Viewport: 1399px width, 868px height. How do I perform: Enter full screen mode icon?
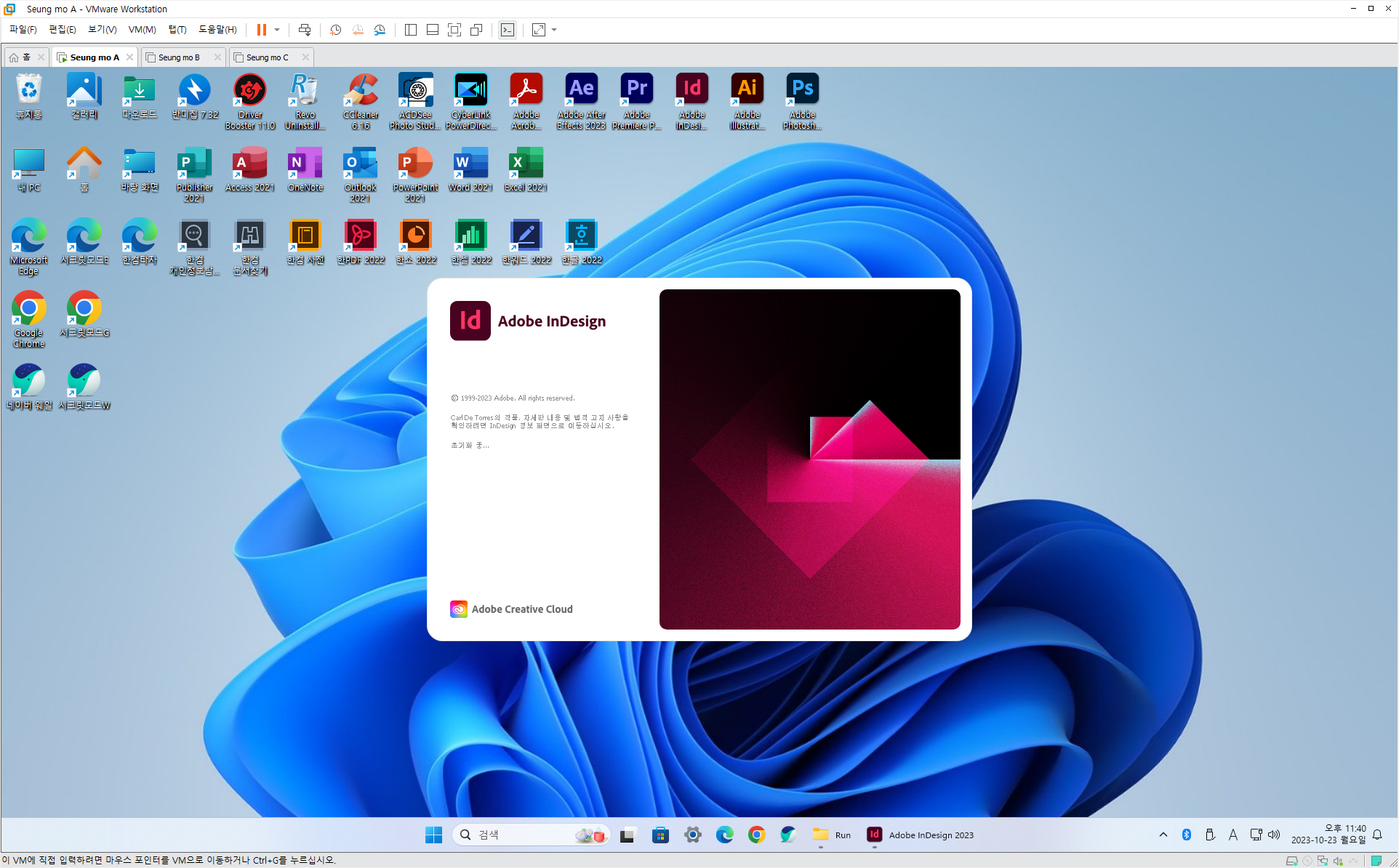[454, 30]
